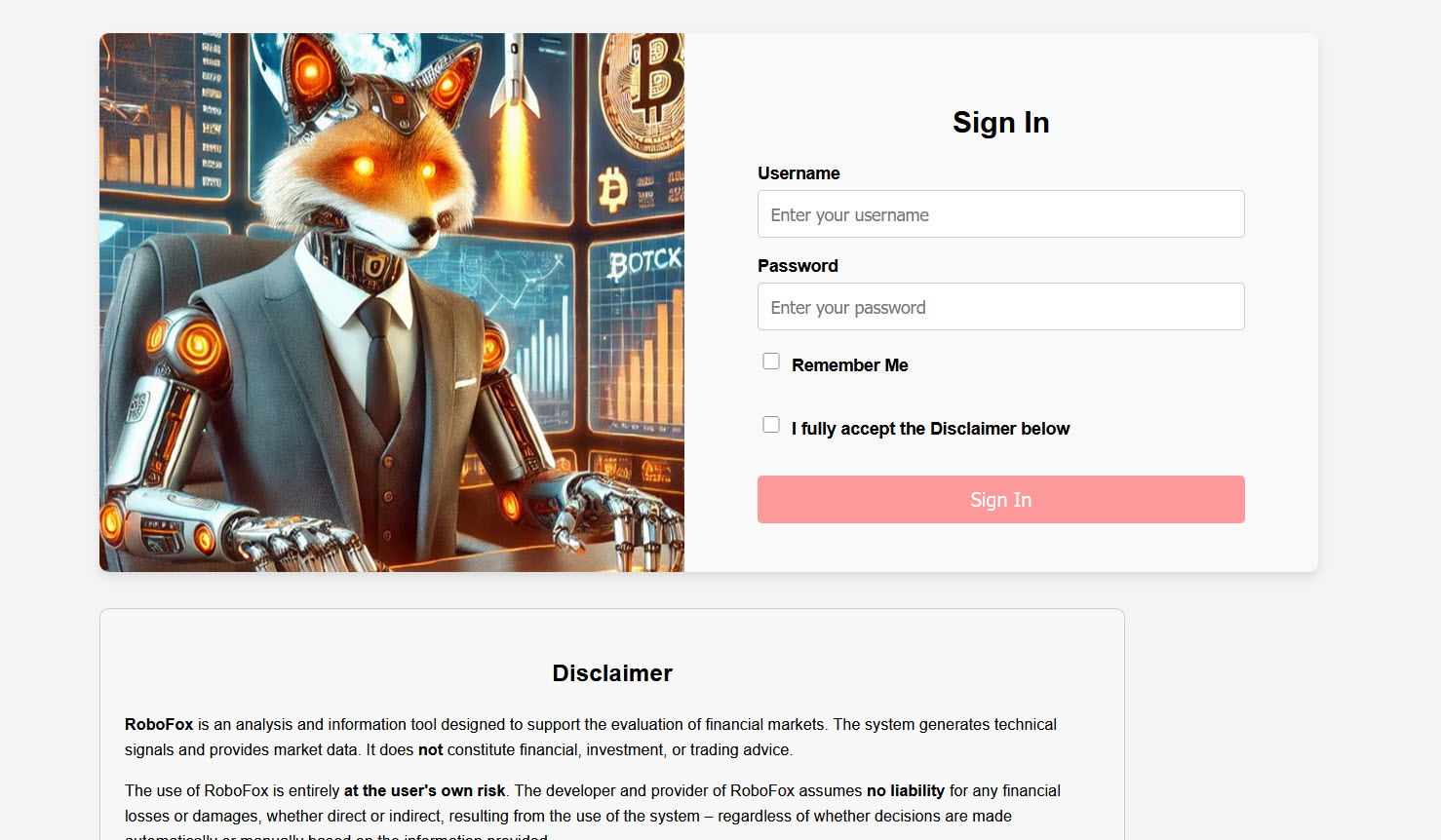Image resolution: width=1441 pixels, height=840 pixels.
Task: Enable the Remember Me checkbox
Action: pyautogui.click(x=771, y=362)
